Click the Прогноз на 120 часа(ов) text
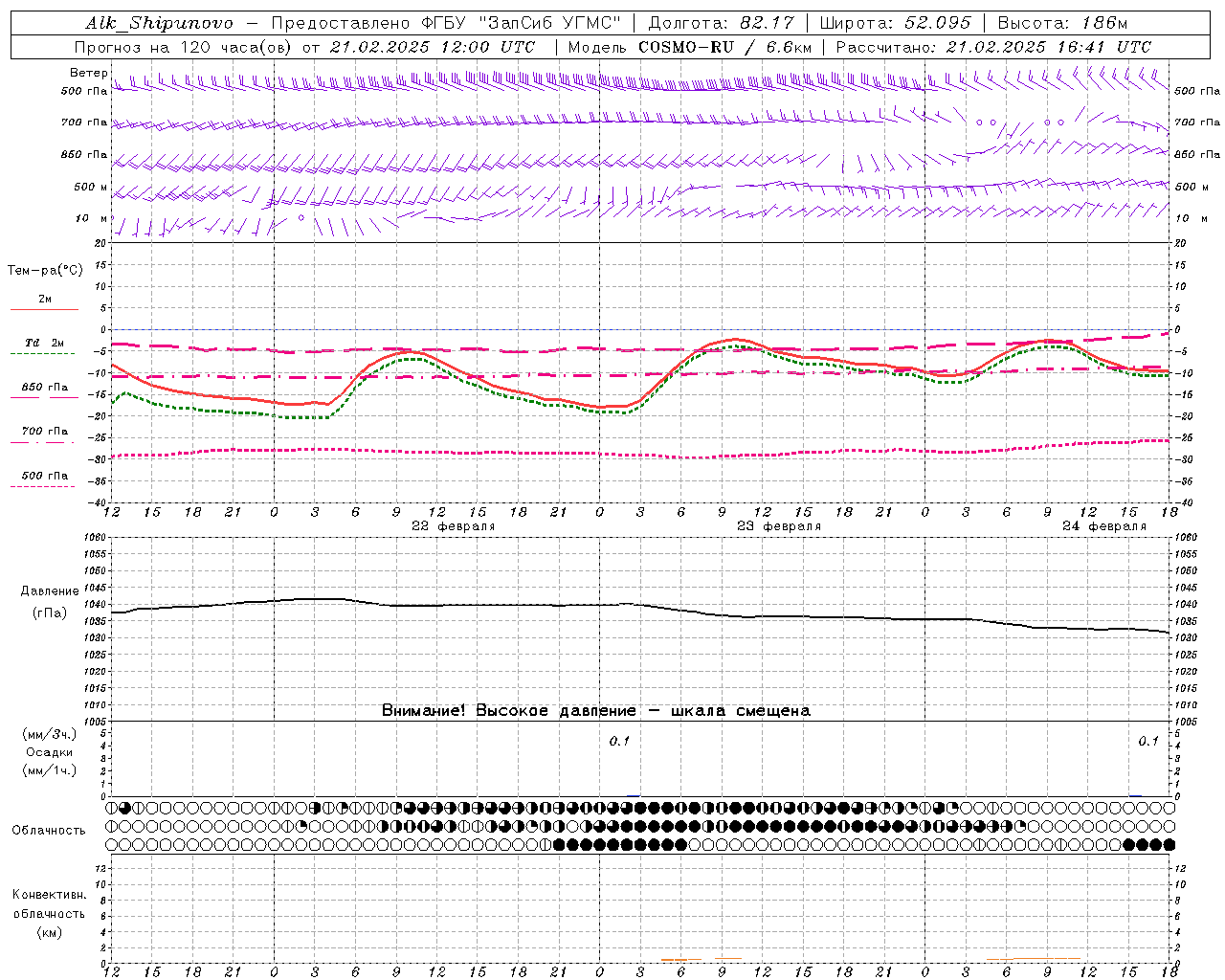The image size is (1225, 980). click(185, 47)
